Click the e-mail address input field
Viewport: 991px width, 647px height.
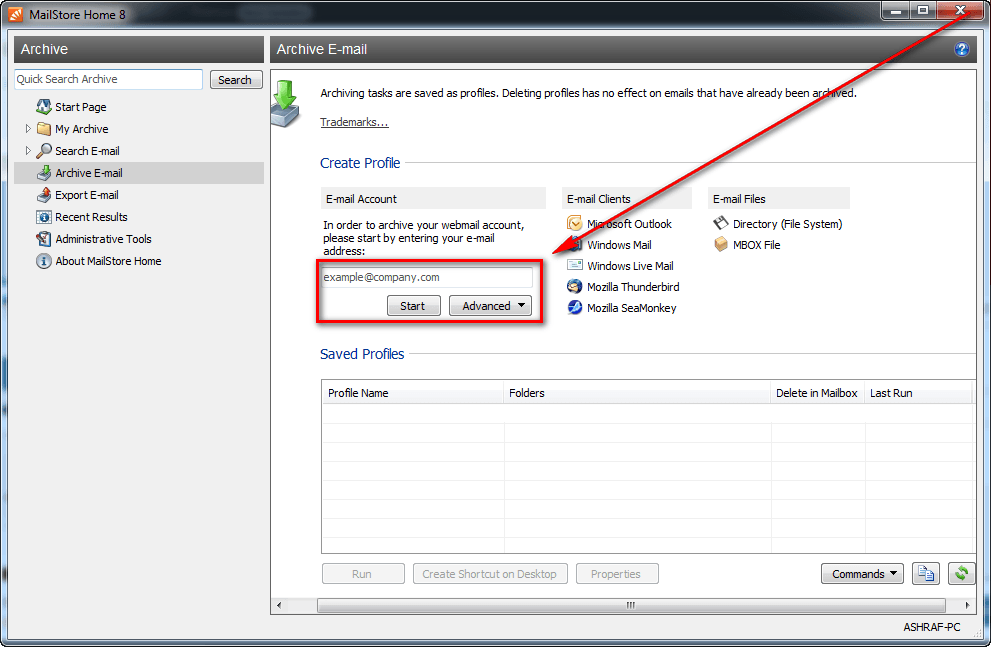427,277
